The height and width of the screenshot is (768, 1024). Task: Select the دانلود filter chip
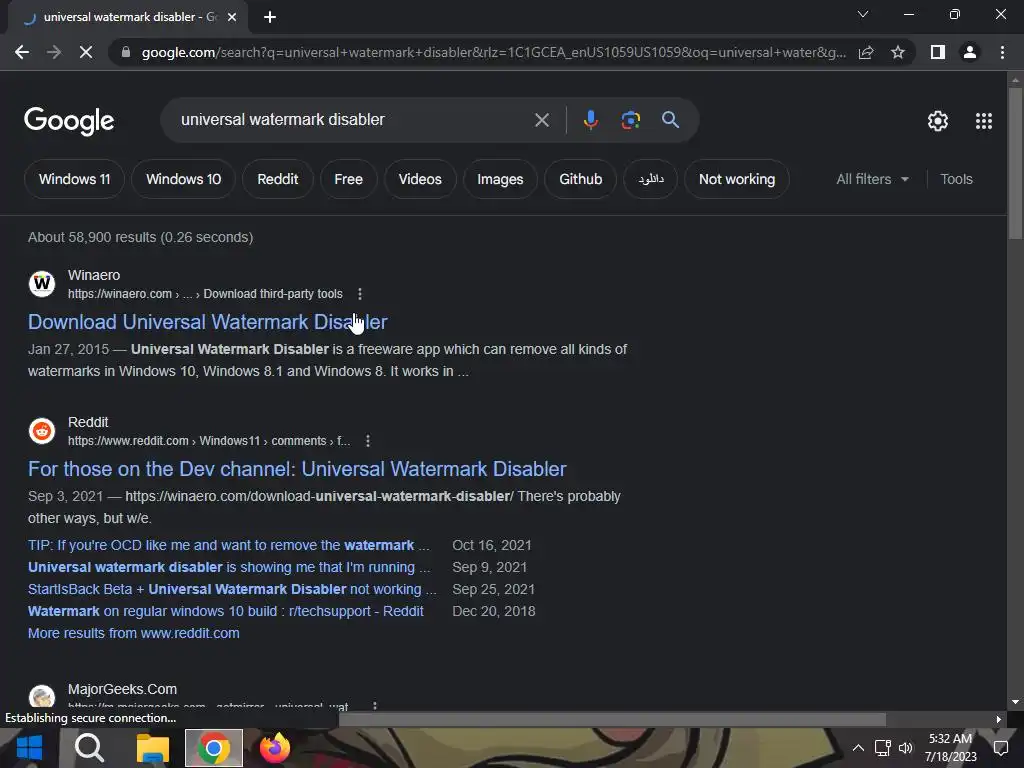point(650,179)
